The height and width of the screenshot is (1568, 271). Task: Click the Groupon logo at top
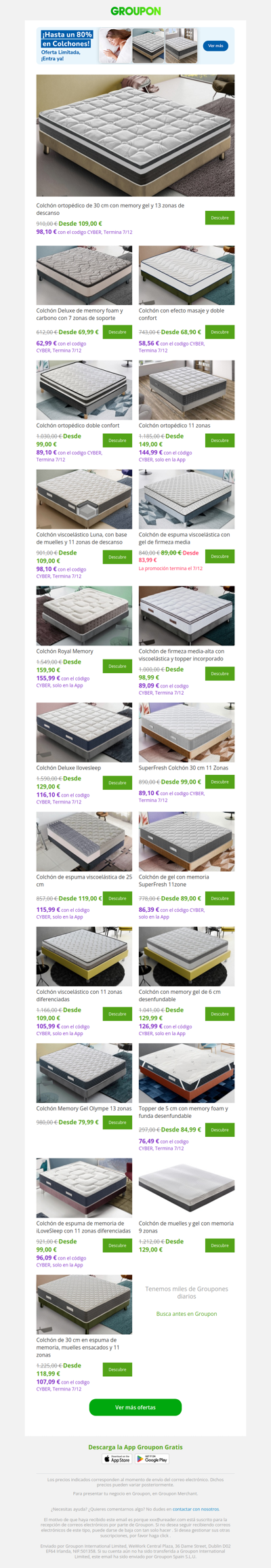135,11
